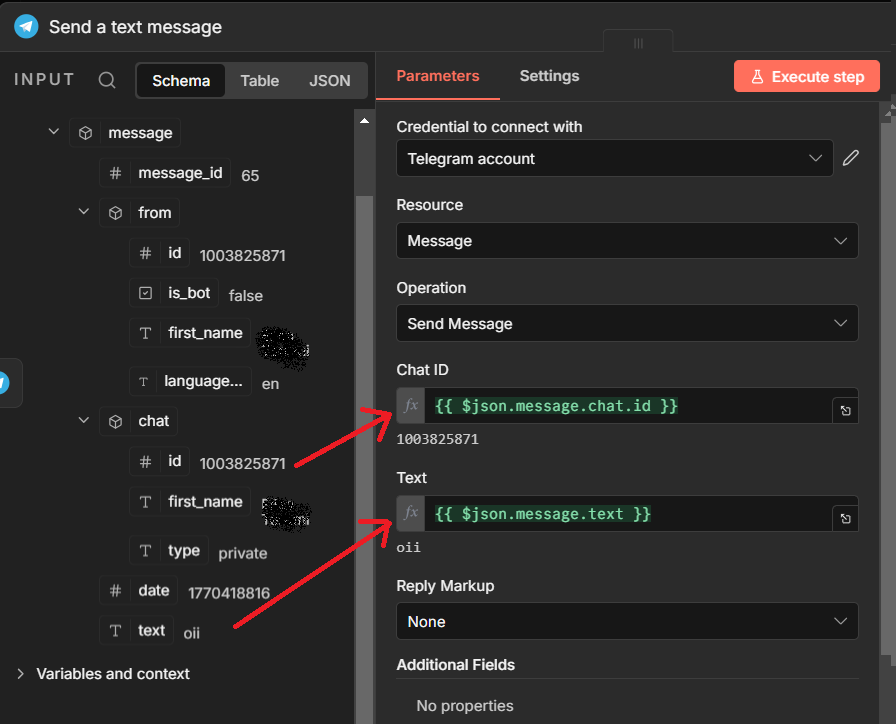Select the id field under chat

pos(160,461)
